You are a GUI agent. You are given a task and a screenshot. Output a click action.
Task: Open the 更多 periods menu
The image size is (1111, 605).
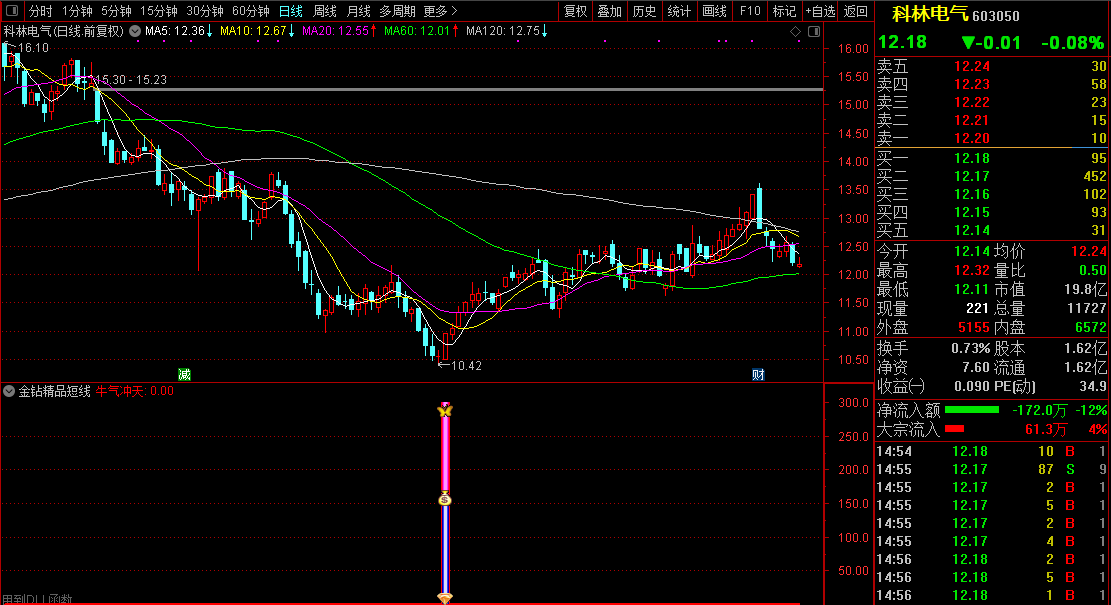click(440, 11)
